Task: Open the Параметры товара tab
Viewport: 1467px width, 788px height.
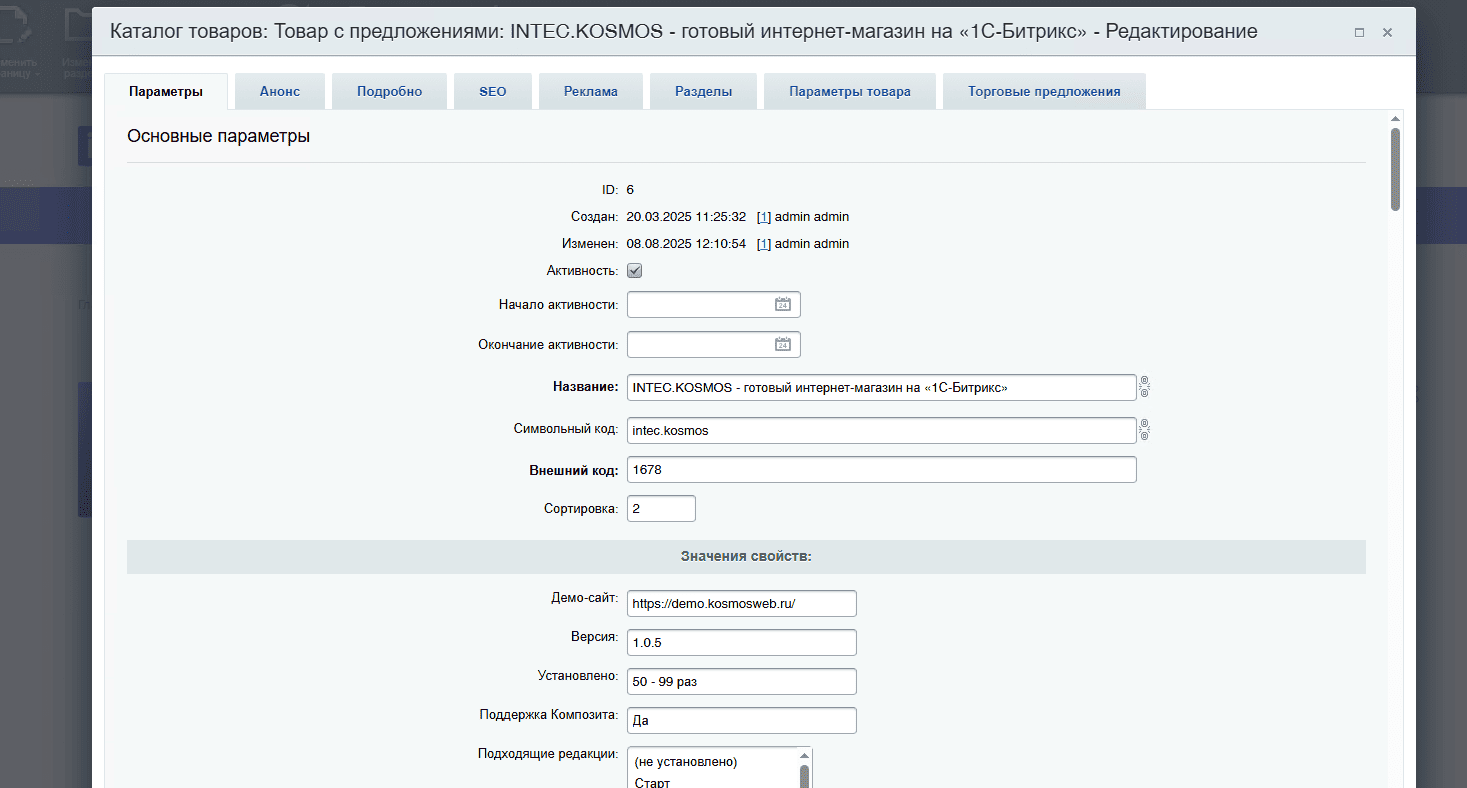Action: tap(849, 91)
